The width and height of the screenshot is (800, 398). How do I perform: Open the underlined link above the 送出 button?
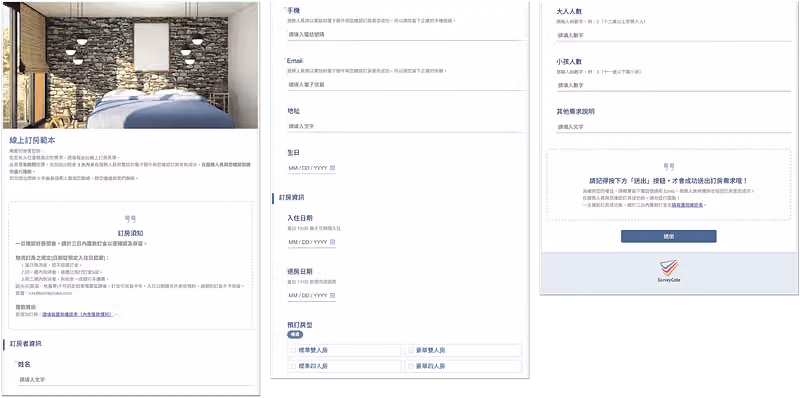click(687, 205)
